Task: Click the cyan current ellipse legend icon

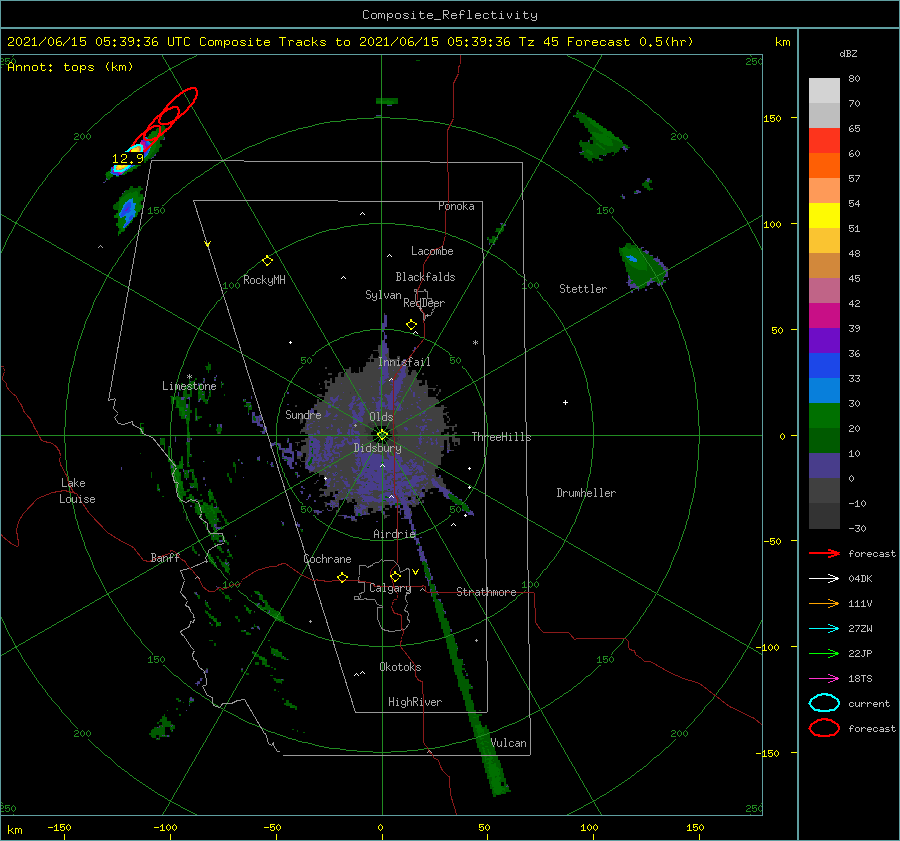Action: tap(824, 703)
